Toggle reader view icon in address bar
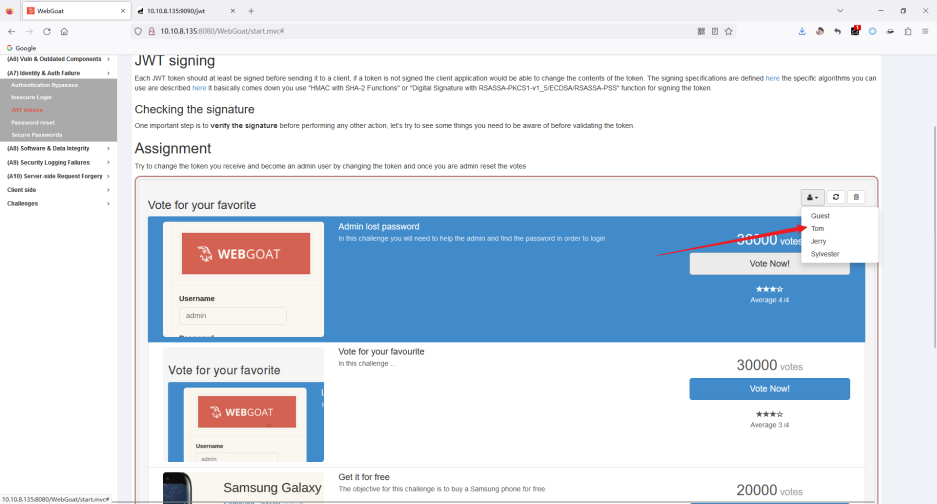This screenshot has width=937, height=504. pos(715,31)
